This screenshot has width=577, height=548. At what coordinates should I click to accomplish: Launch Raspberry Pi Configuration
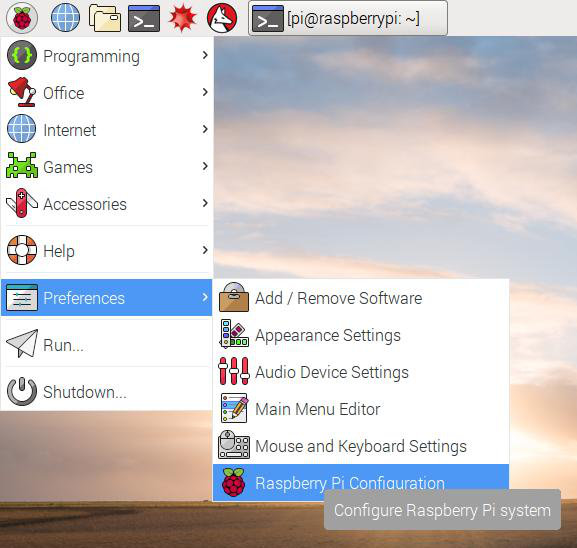point(361,482)
